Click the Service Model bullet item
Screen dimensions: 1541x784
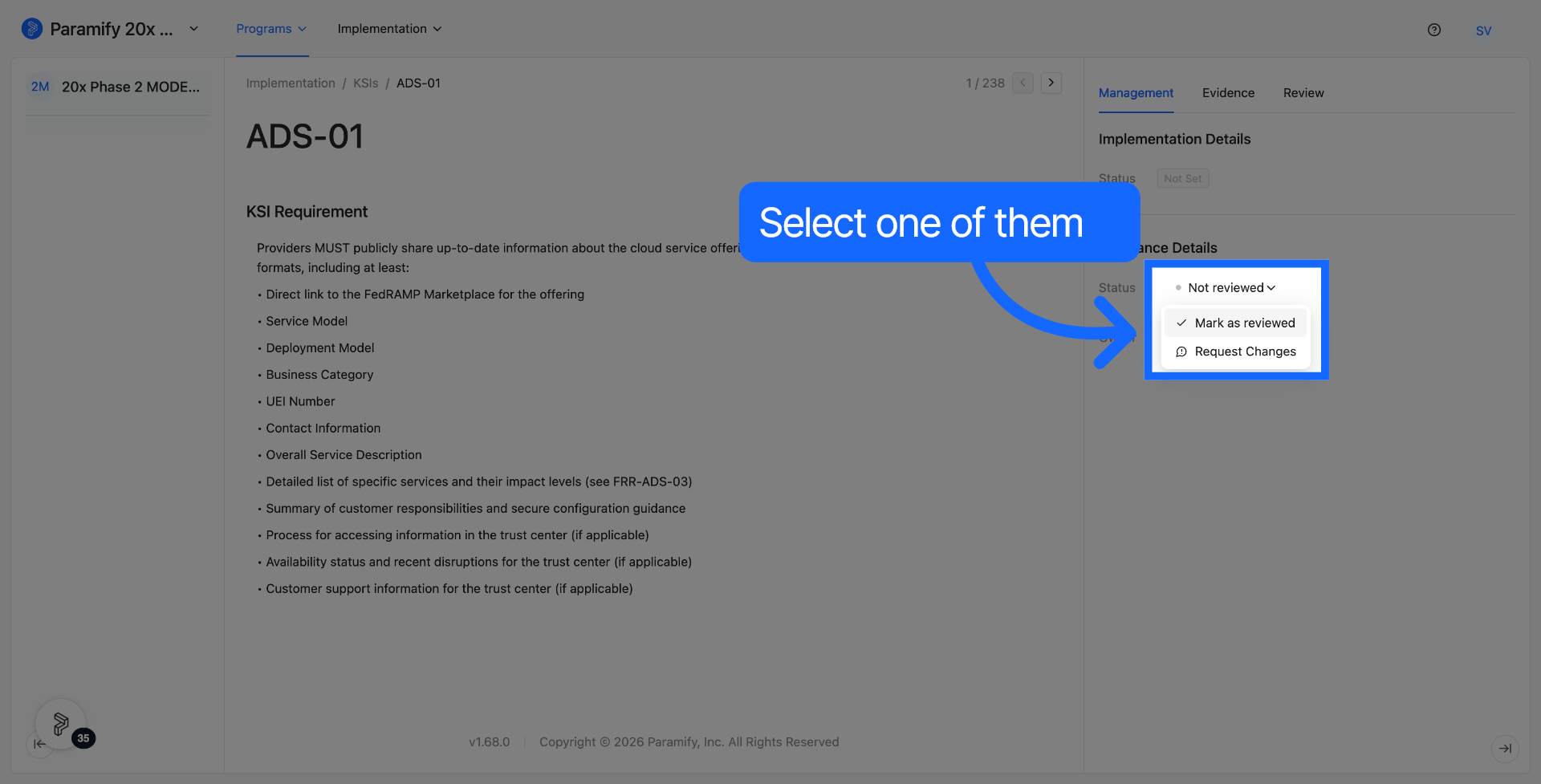pos(307,321)
